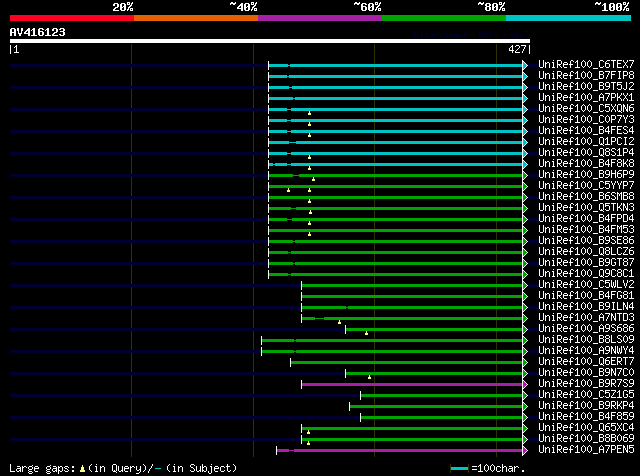Click the cyan arrowhead ending the UniRef100_C6TEX7 alignment
The image size is (640, 476).
tap(525, 65)
